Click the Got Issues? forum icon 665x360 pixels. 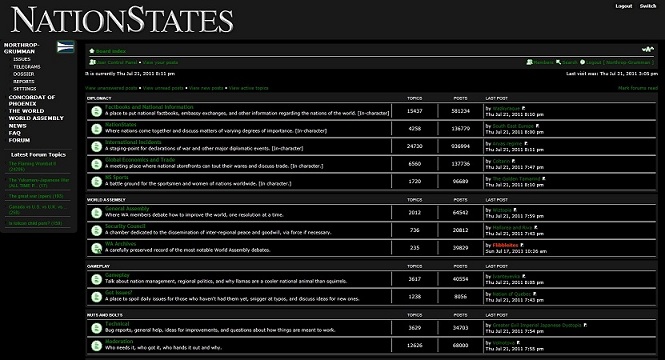(96, 297)
